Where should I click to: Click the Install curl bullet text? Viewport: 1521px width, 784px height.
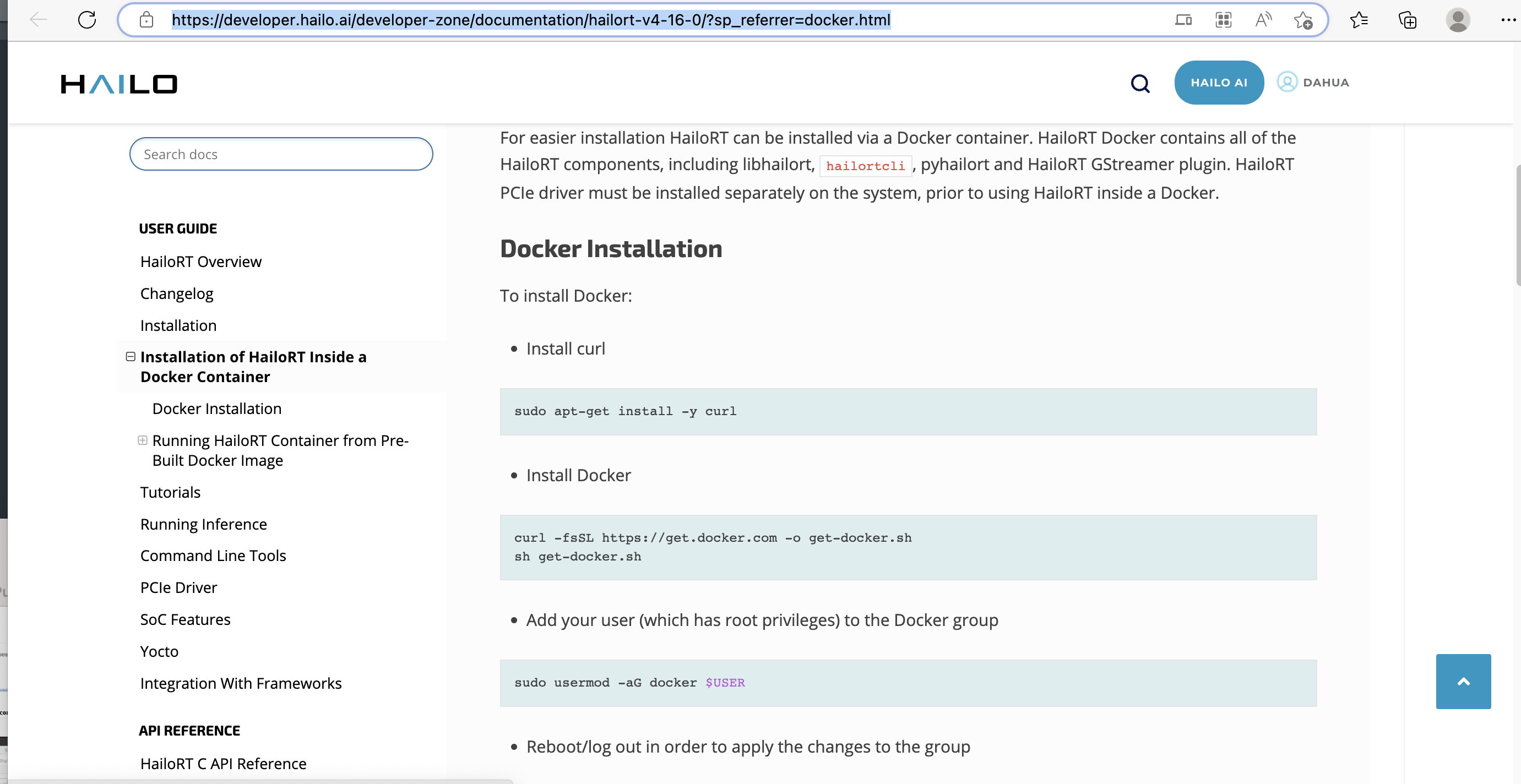click(565, 349)
